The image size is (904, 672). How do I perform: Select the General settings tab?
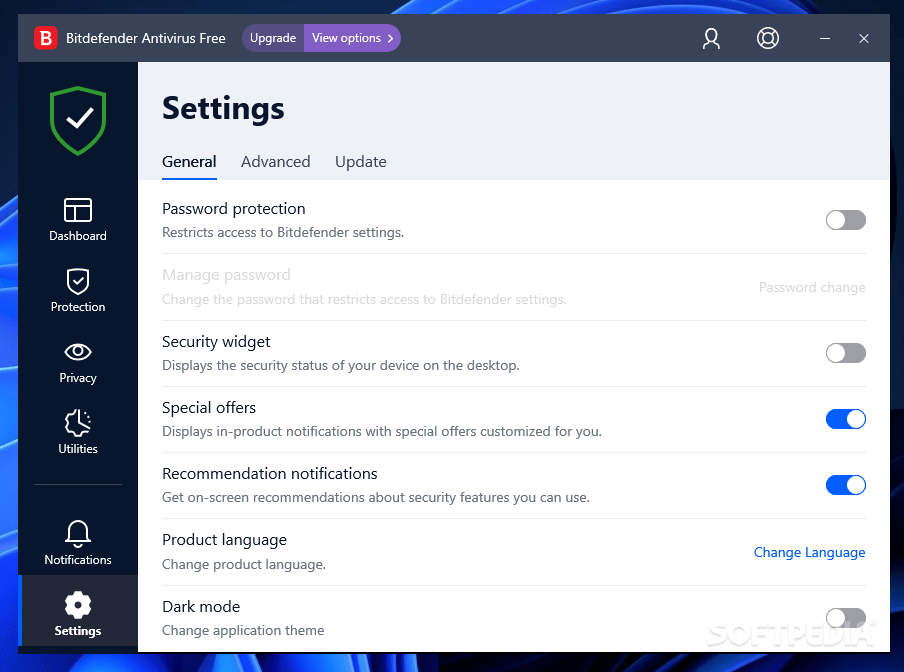[x=189, y=161]
